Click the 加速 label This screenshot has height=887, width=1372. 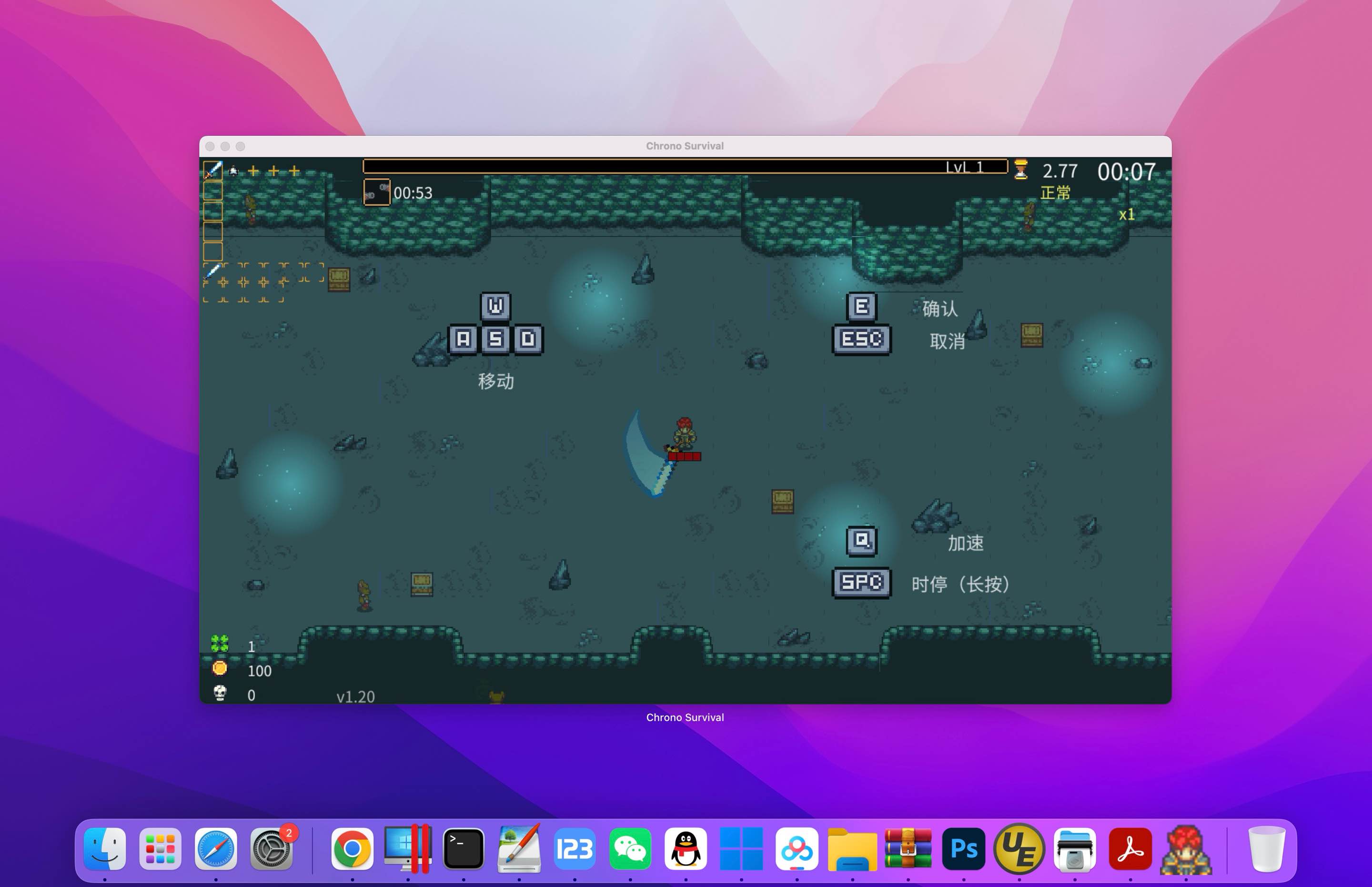click(x=965, y=543)
